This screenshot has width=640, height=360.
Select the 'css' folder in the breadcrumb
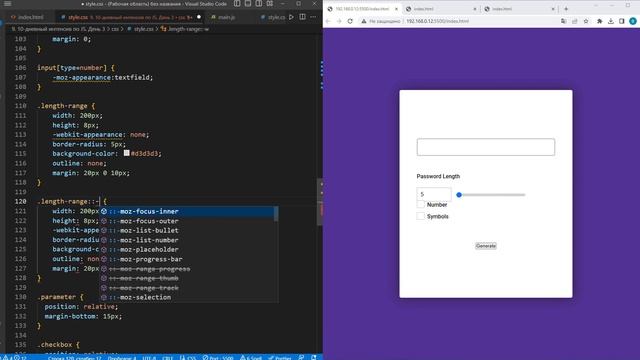115,29
